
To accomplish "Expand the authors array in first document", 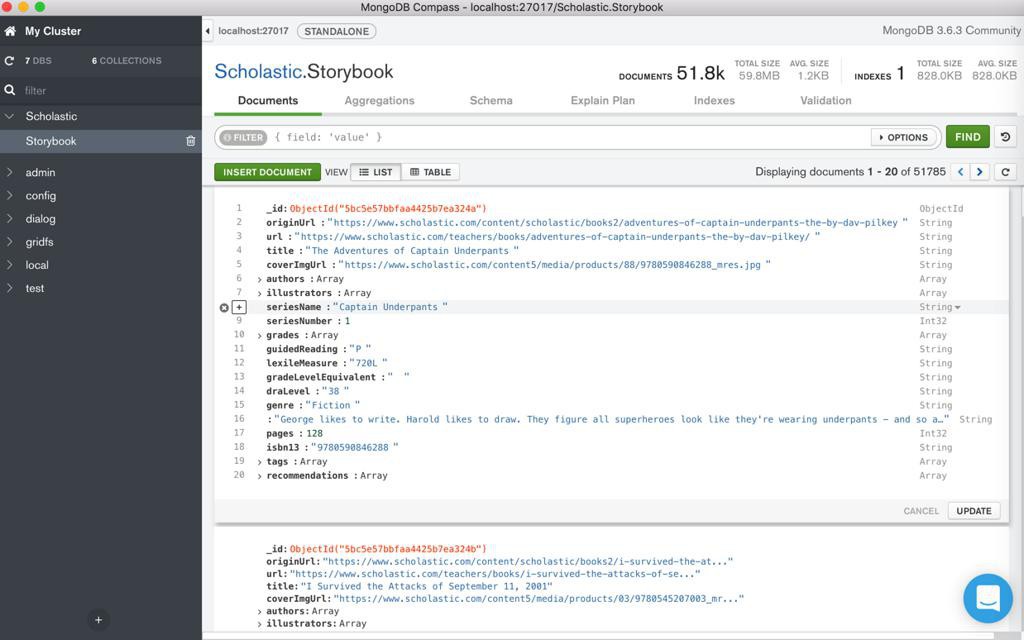I will pyautogui.click(x=259, y=280).
